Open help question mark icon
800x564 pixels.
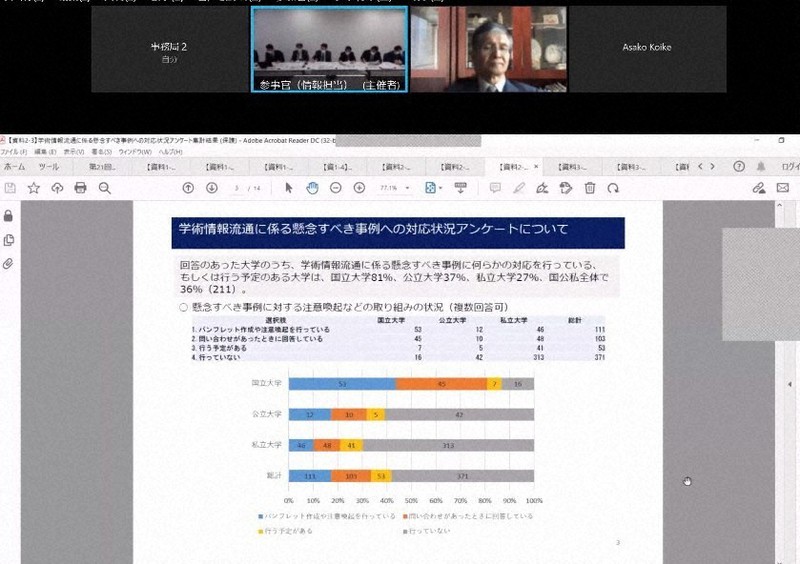(x=739, y=166)
